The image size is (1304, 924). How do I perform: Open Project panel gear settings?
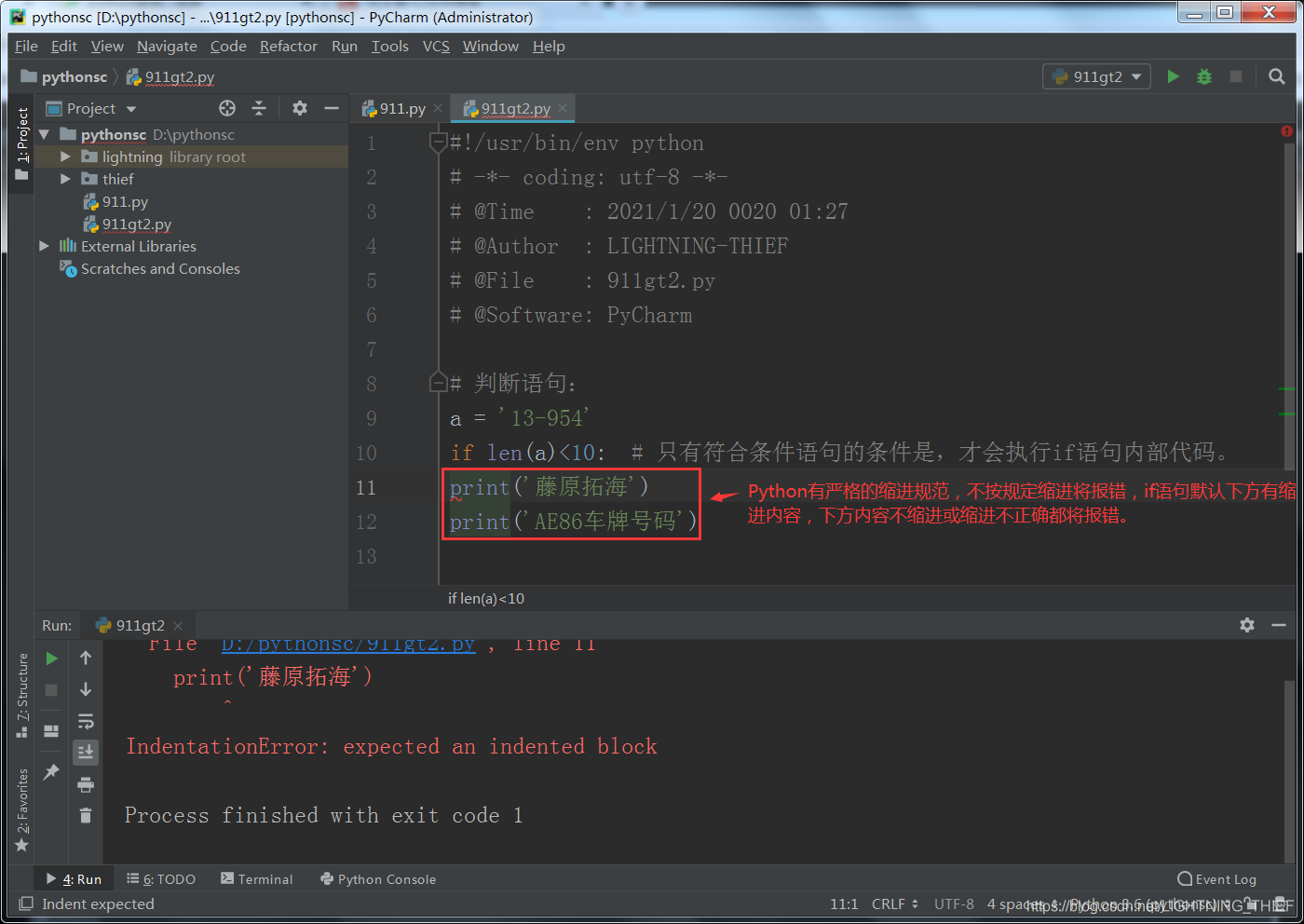pos(300,108)
